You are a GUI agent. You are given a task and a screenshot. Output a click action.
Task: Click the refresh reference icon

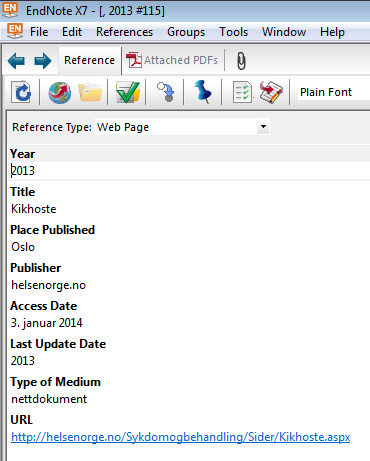pyautogui.click(x=21, y=92)
